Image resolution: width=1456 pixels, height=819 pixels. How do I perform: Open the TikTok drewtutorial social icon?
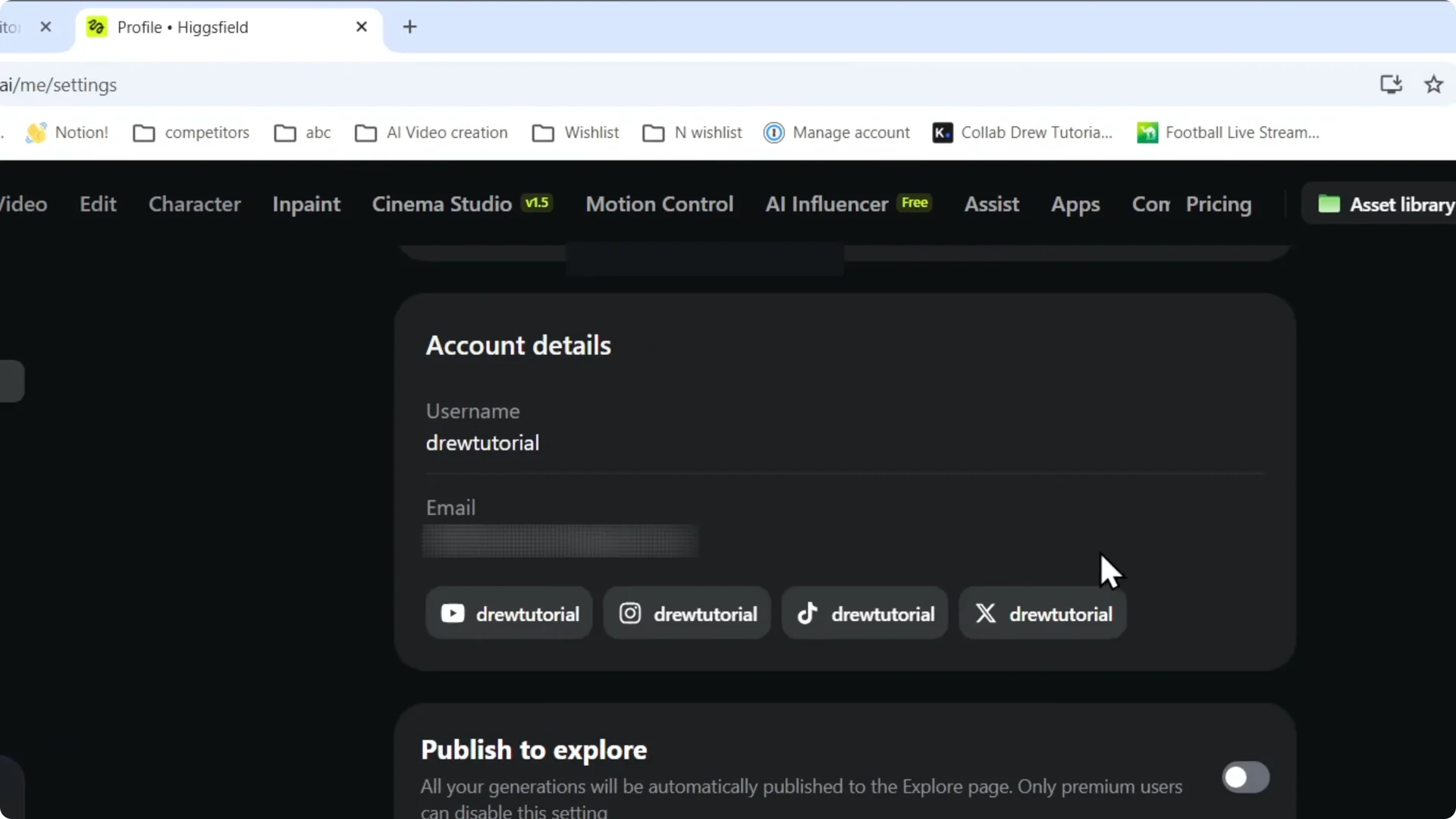(x=864, y=613)
